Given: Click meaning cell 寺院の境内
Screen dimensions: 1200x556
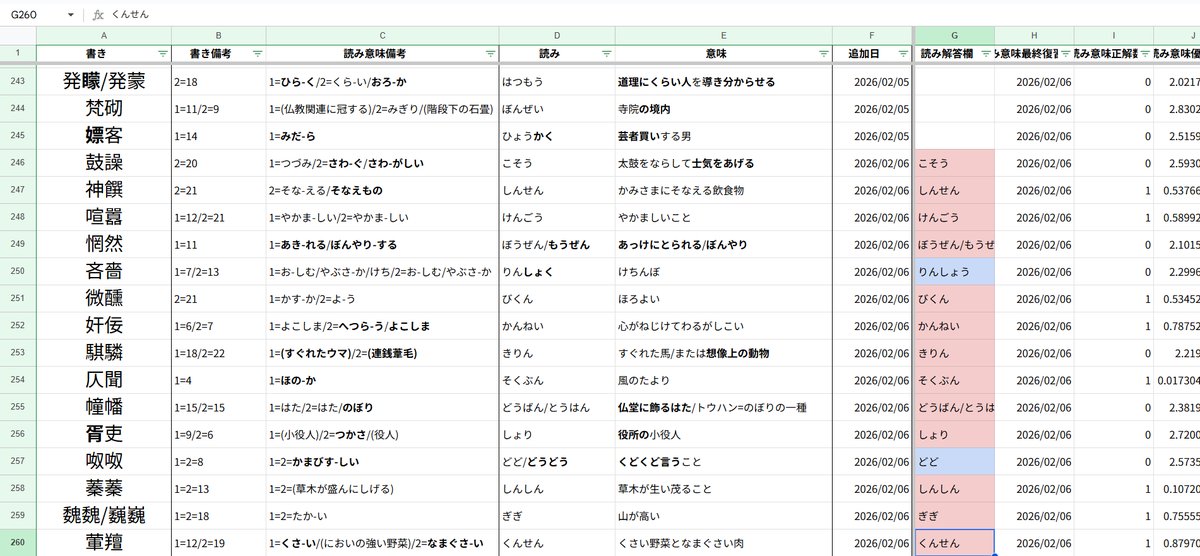Looking at the screenshot, I should [723, 109].
